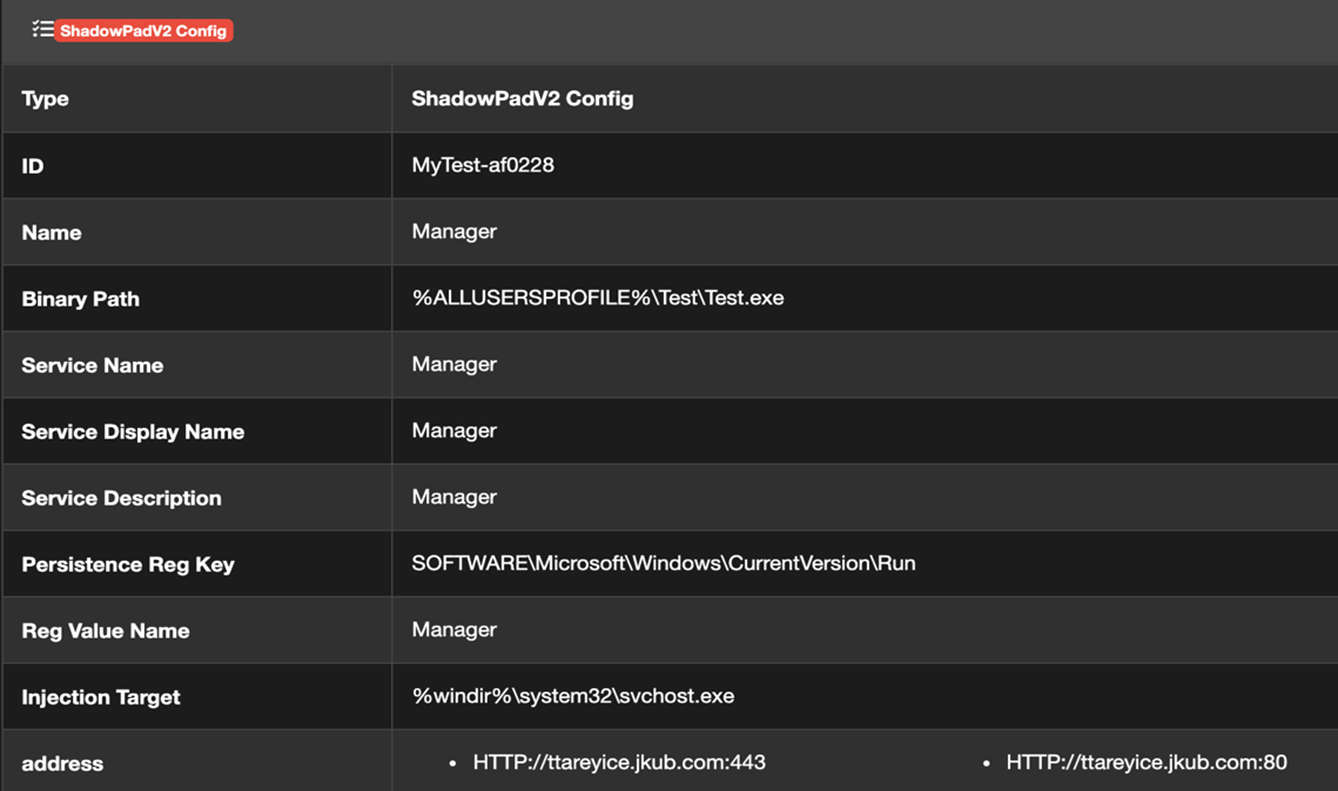Click the CurrentVersion\Run registry key value
This screenshot has height=791, width=1338.
coord(663,563)
